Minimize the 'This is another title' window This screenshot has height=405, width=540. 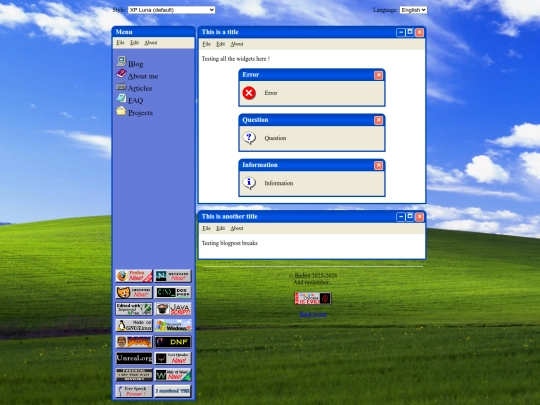401,217
